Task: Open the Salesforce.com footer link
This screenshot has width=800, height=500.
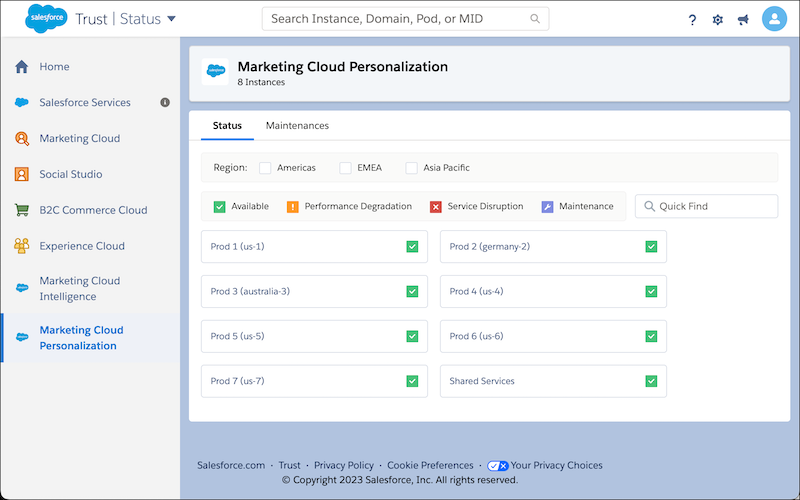Action: 231,465
